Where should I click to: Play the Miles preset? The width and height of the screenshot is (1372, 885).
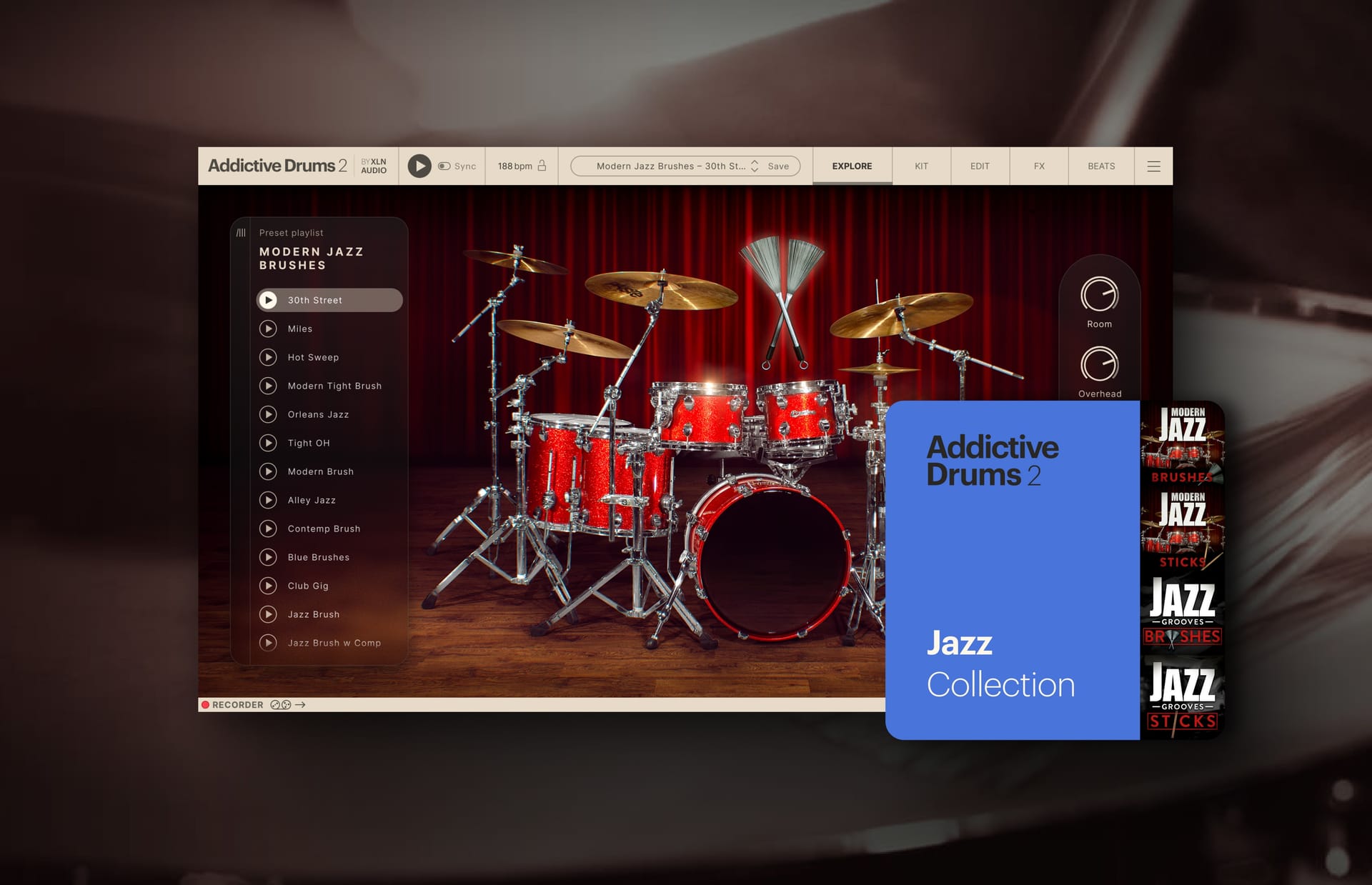[268, 329]
